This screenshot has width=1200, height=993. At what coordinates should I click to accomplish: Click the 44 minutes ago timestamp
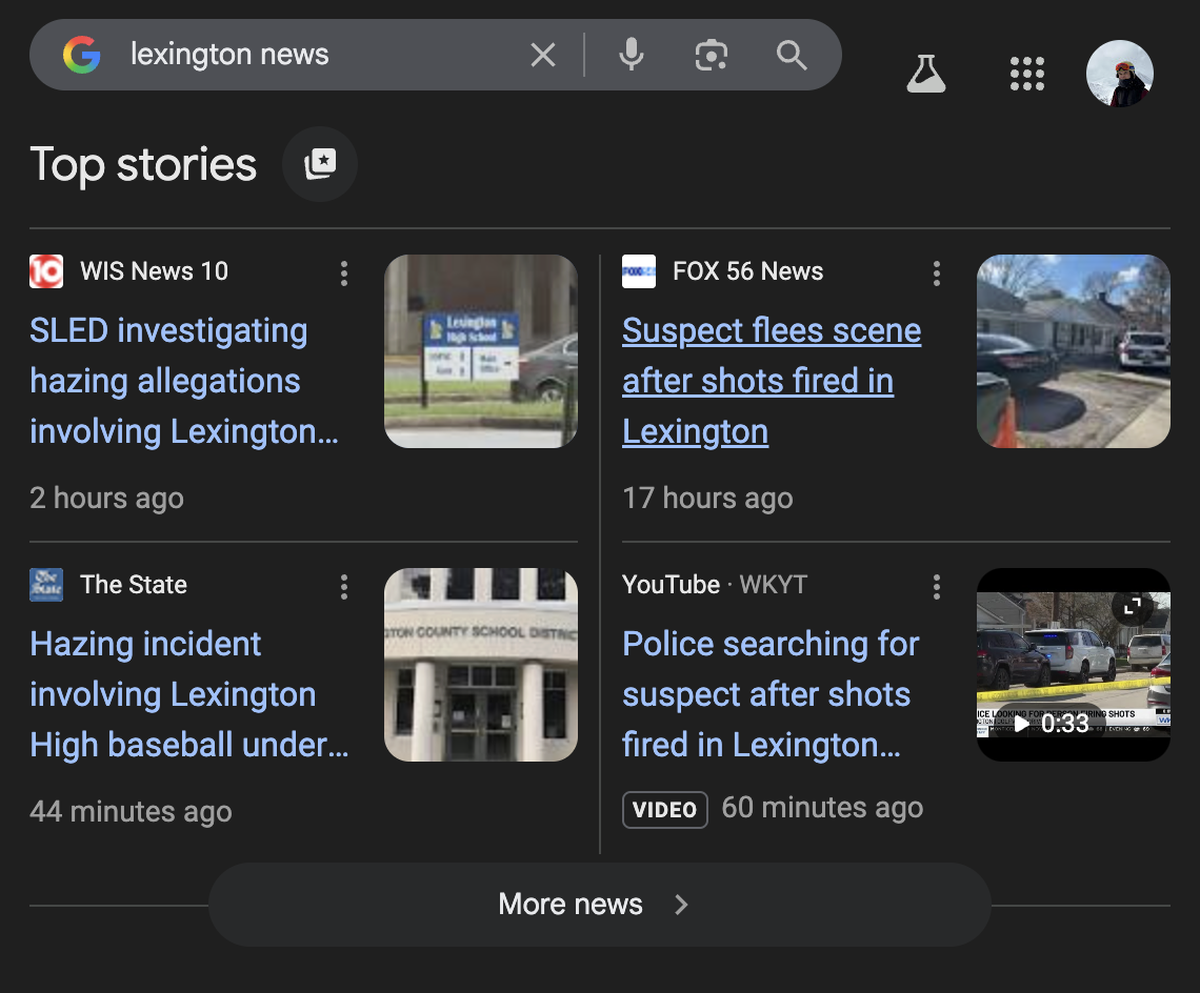131,811
